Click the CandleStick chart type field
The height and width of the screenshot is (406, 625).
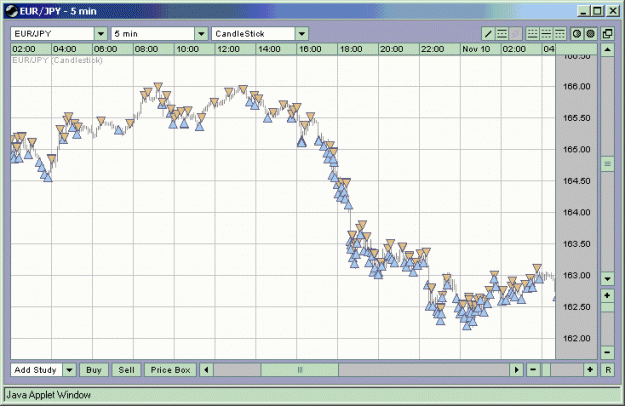[254, 34]
